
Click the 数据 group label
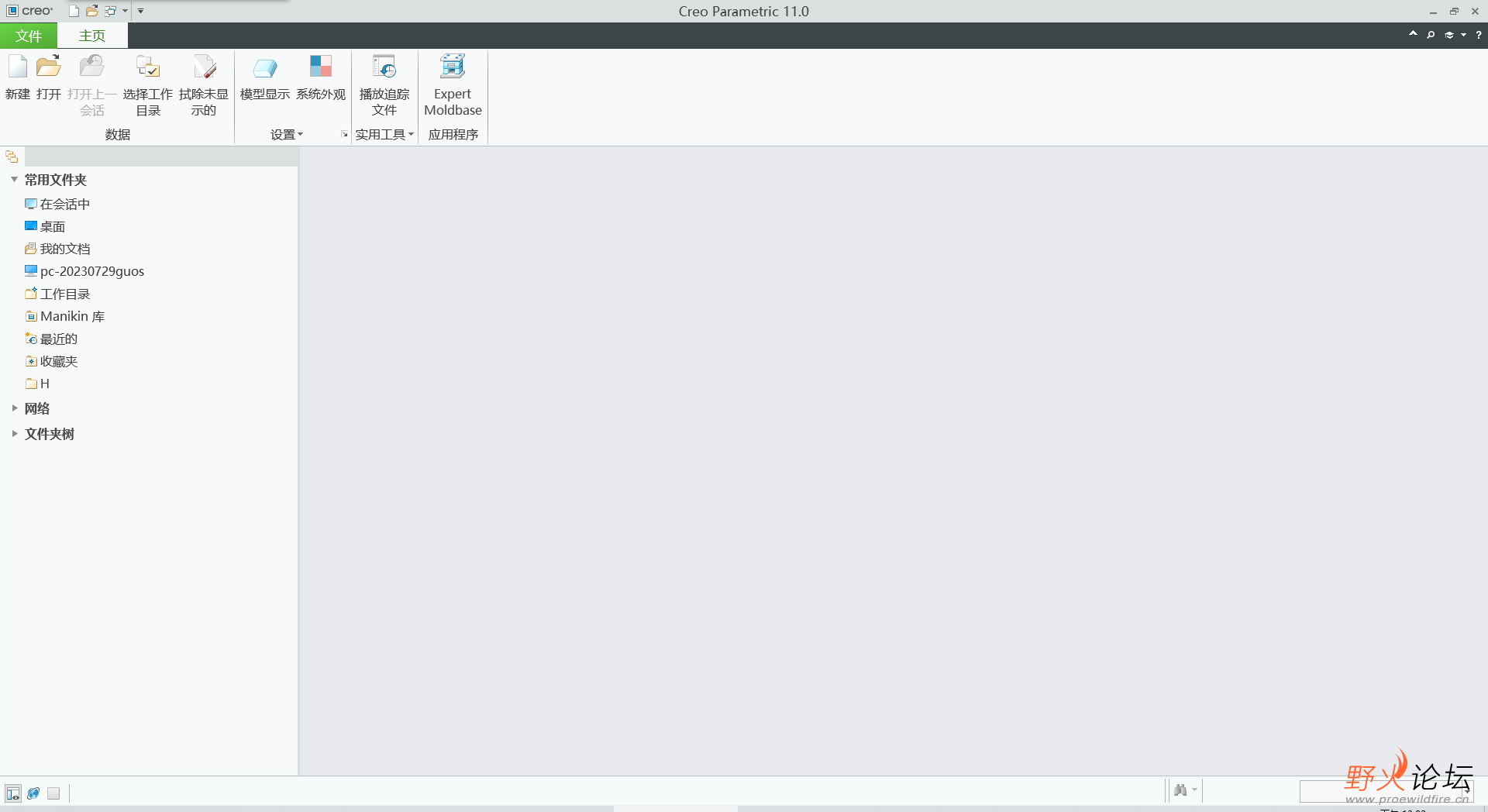118,135
